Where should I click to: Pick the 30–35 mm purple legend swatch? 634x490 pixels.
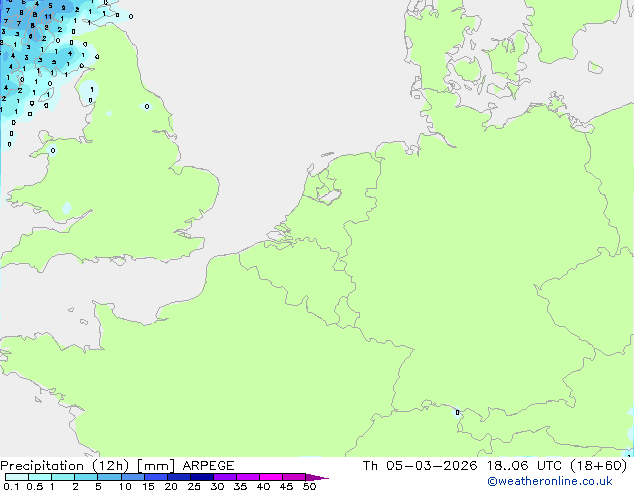point(225,477)
